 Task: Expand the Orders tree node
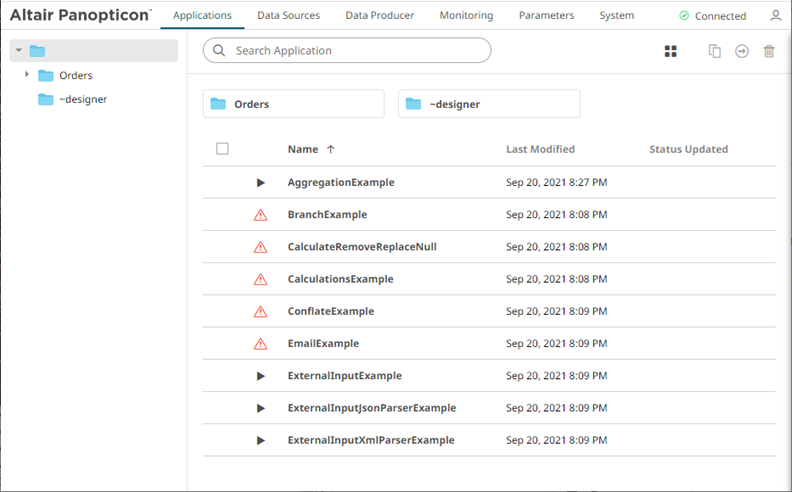point(27,75)
